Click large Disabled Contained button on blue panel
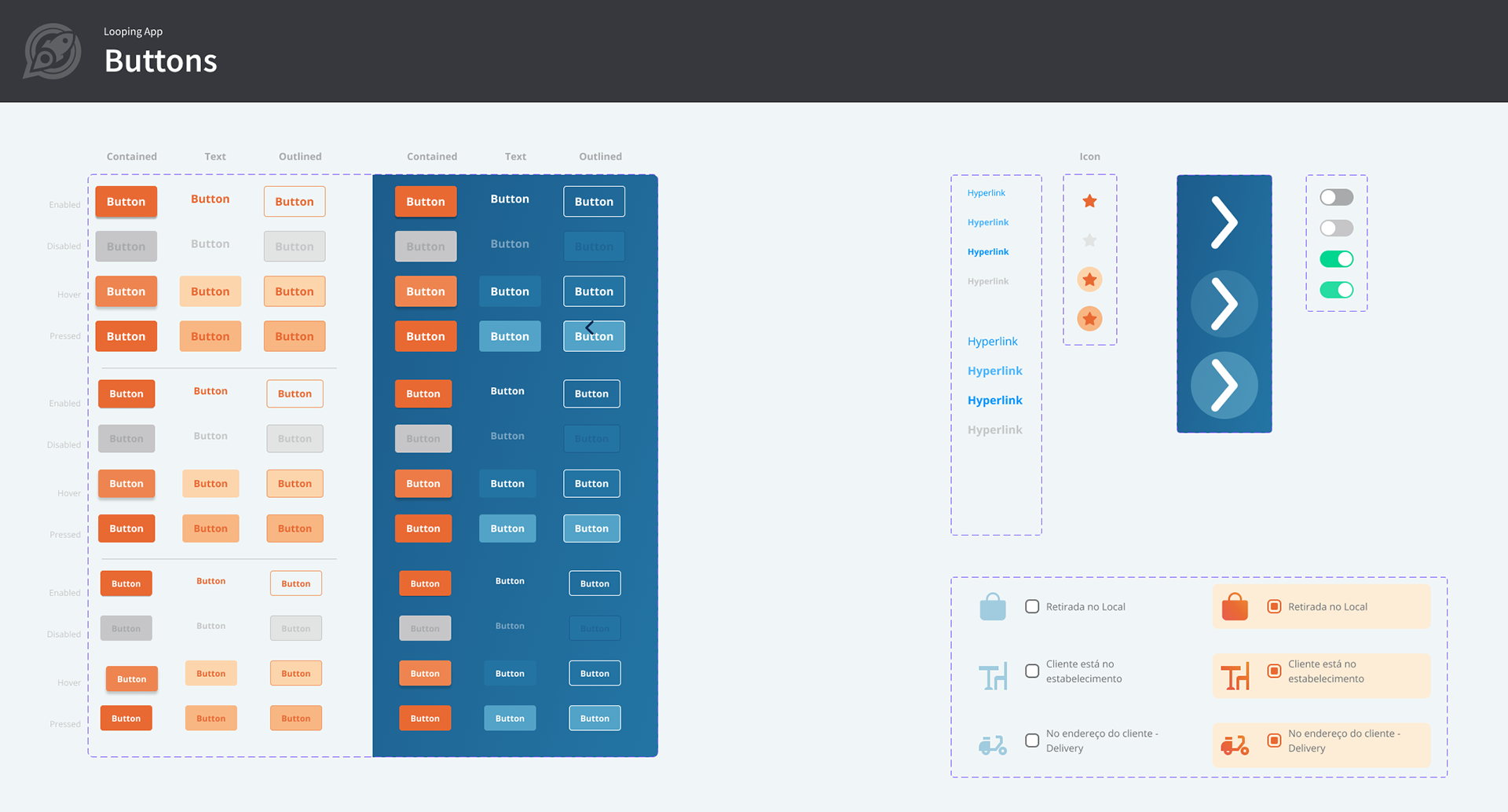 coord(426,247)
